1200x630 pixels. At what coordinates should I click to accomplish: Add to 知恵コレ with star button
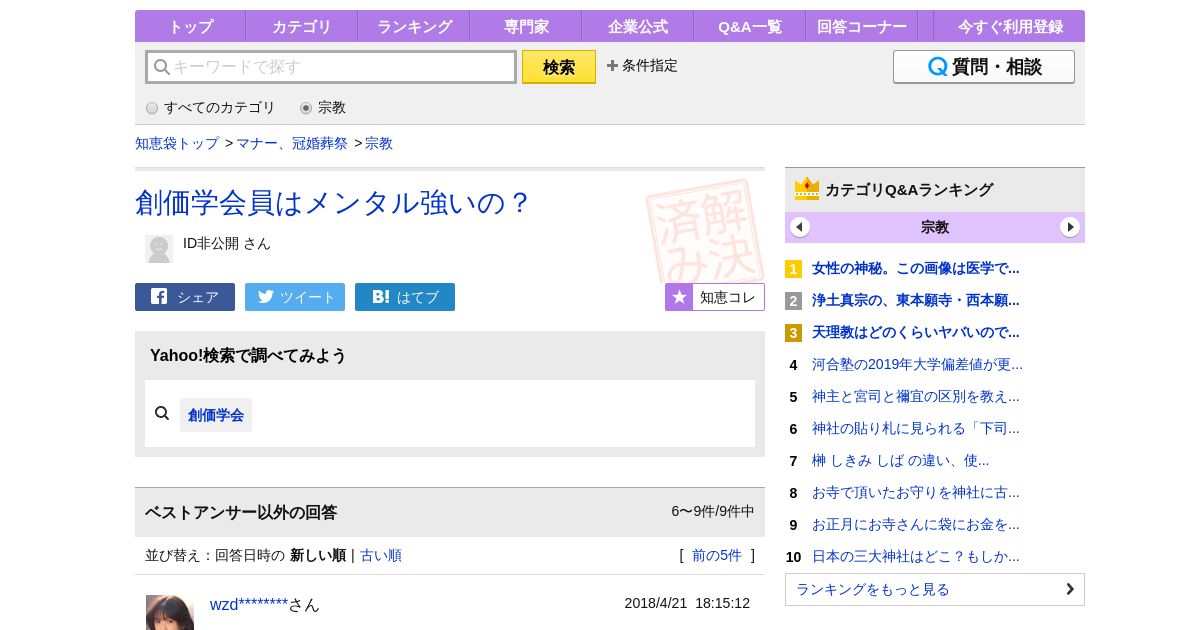715,297
